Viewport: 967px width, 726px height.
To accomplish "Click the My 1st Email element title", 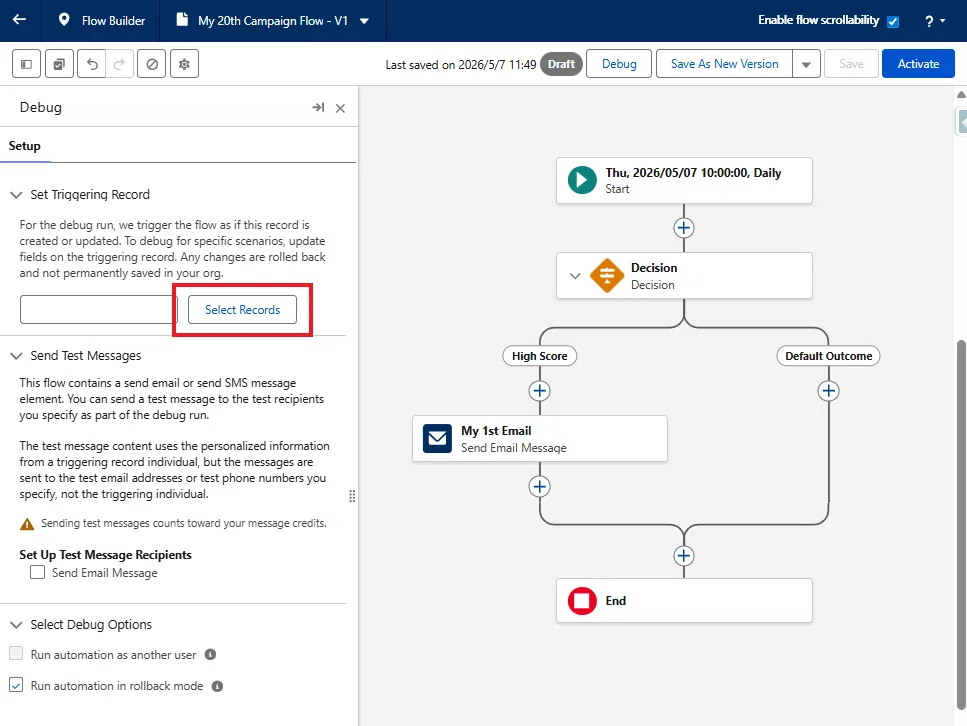I will (496, 431).
